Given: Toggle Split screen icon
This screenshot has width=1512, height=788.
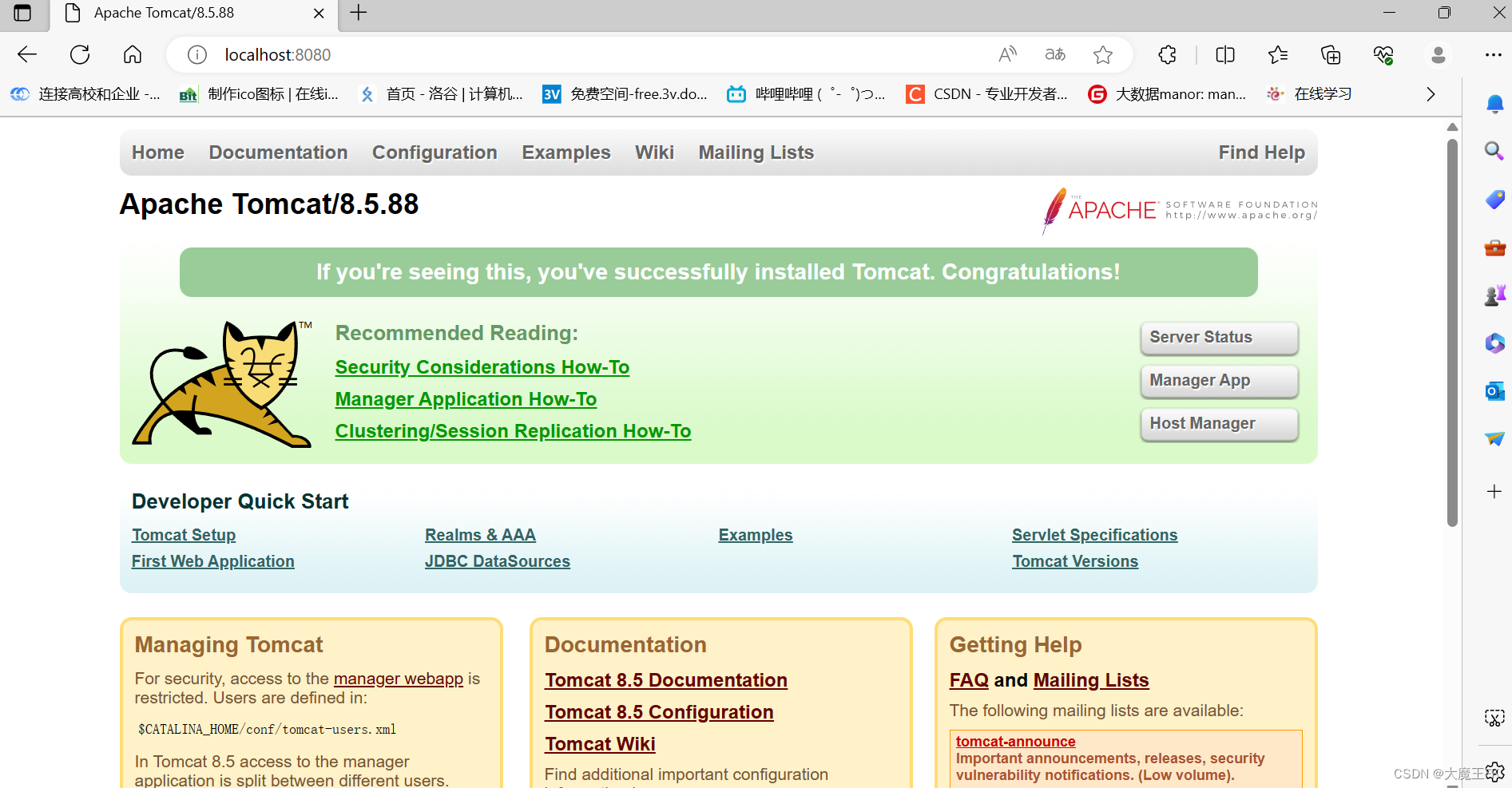Looking at the screenshot, I should pos(1225,54).
